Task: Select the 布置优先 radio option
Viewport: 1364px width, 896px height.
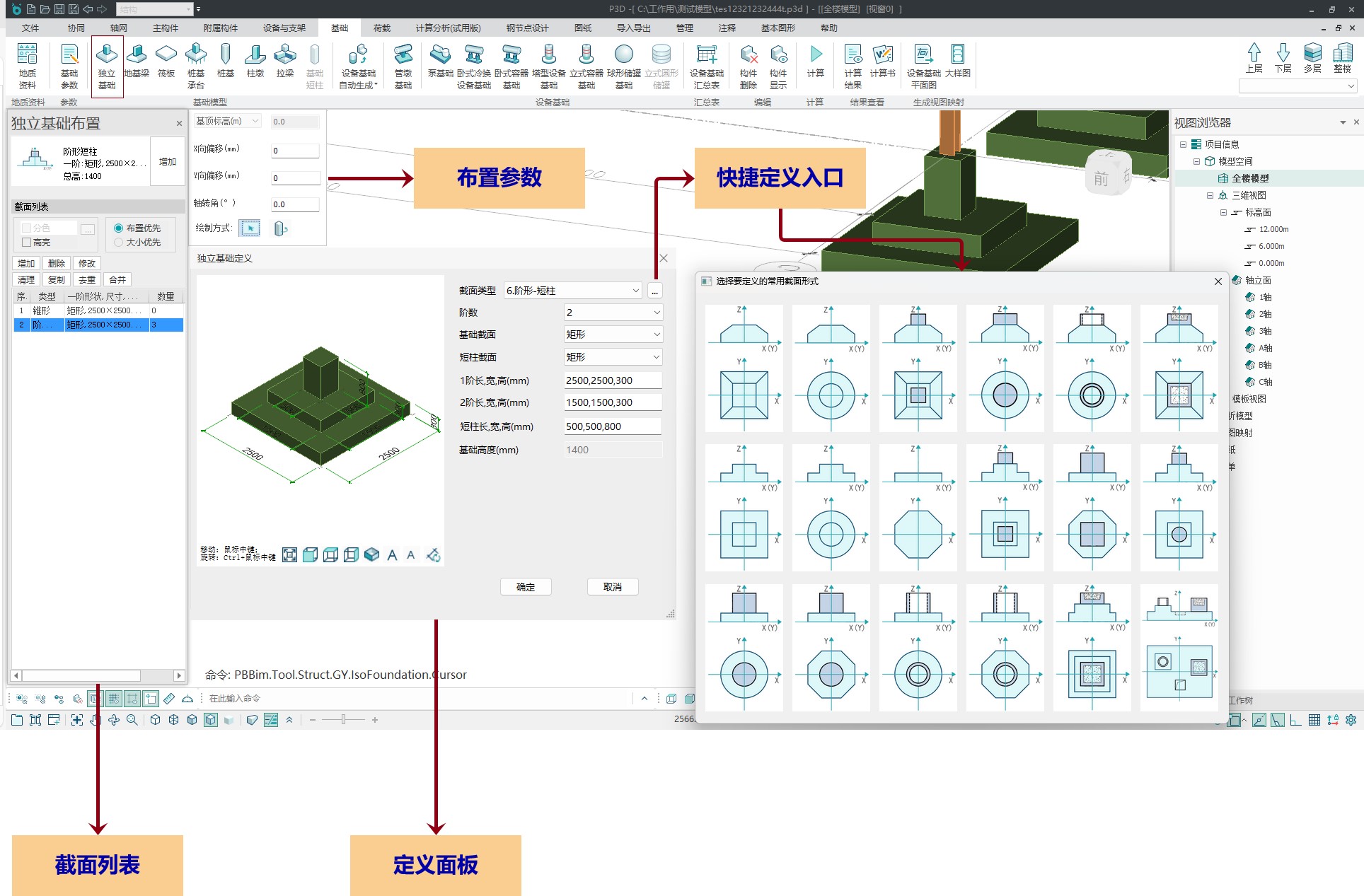Action: [x=119, y=228]
